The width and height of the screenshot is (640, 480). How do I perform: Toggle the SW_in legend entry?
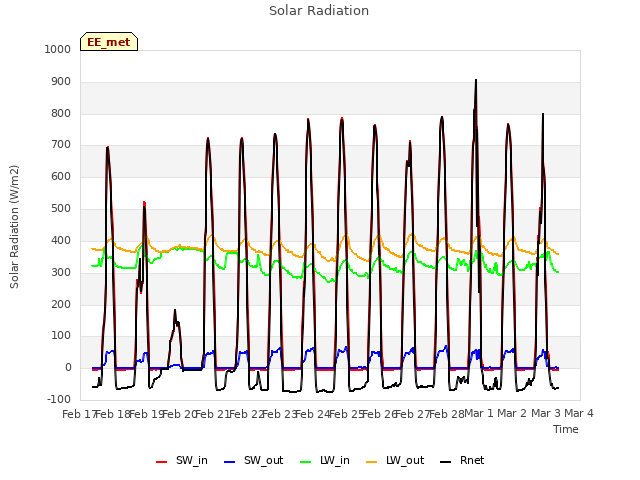pos(182,460)
